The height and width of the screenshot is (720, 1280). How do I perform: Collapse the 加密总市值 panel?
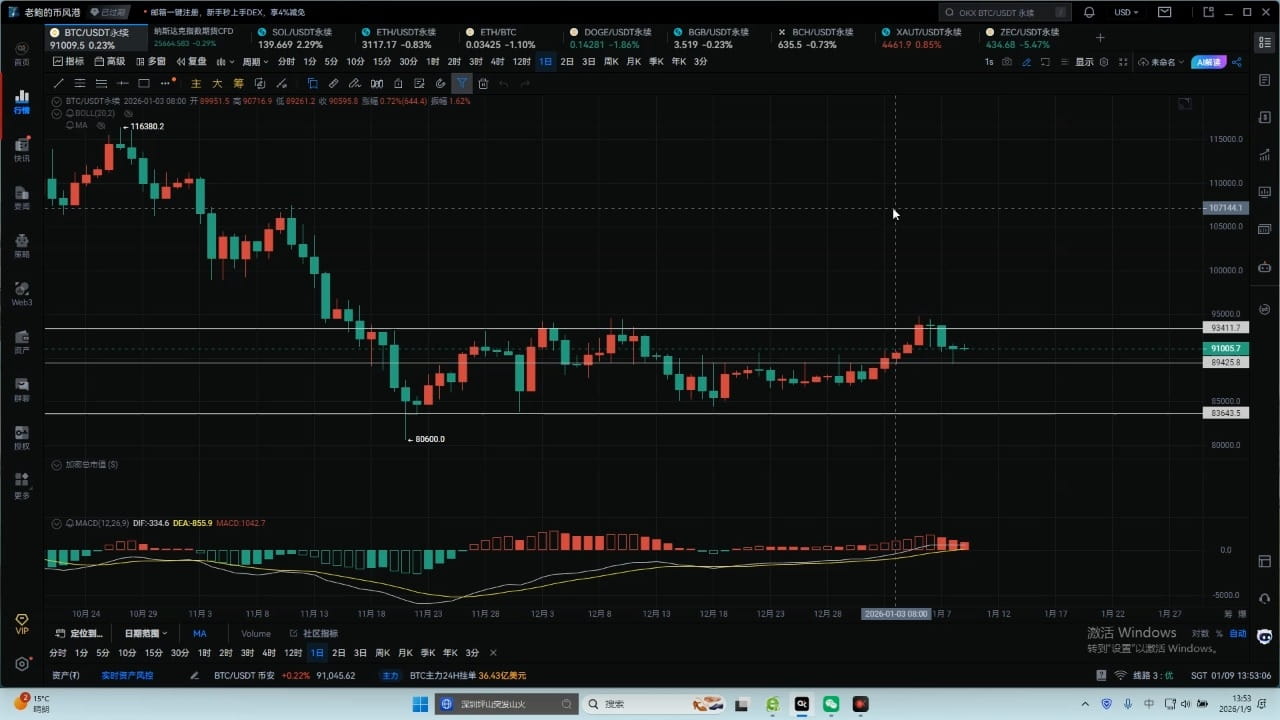(x=56, y=464)
